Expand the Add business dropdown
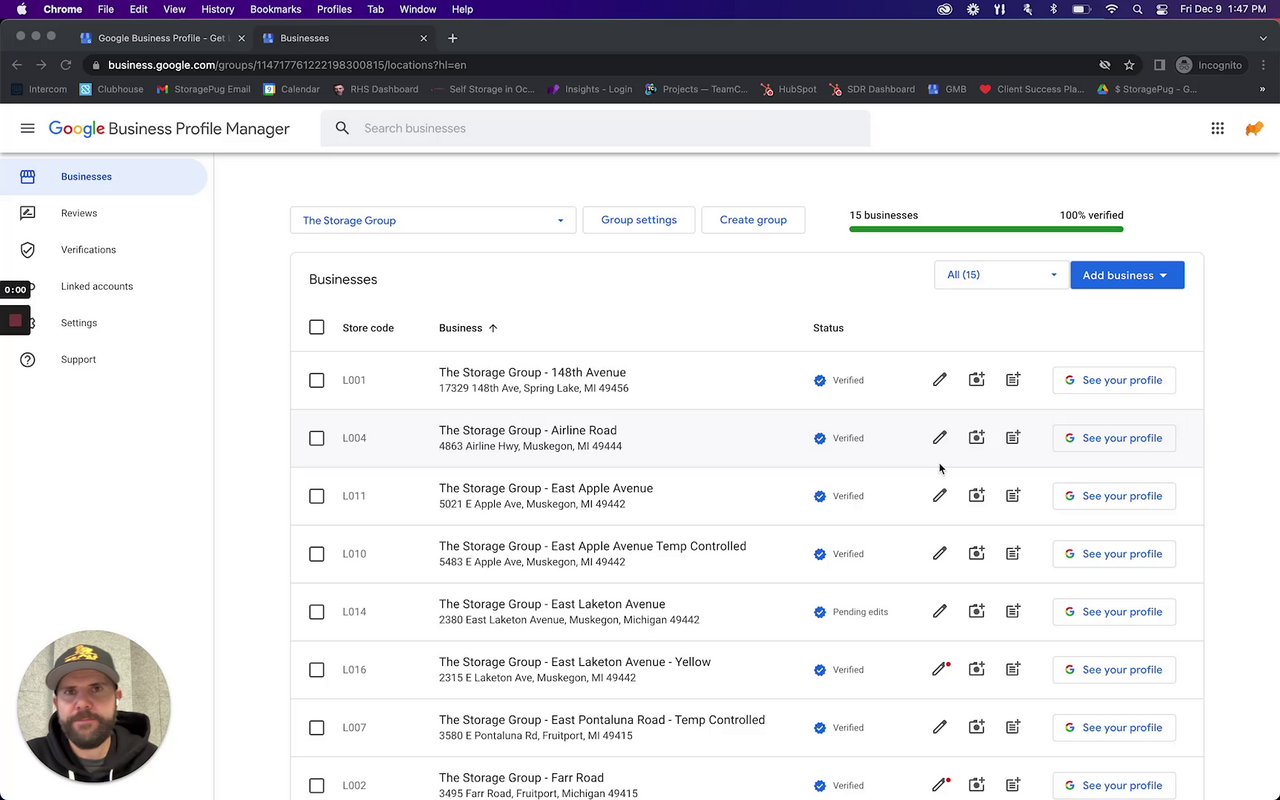Image resolution: width=1280 pixels, height=800 pixels. pos(1127,275)
